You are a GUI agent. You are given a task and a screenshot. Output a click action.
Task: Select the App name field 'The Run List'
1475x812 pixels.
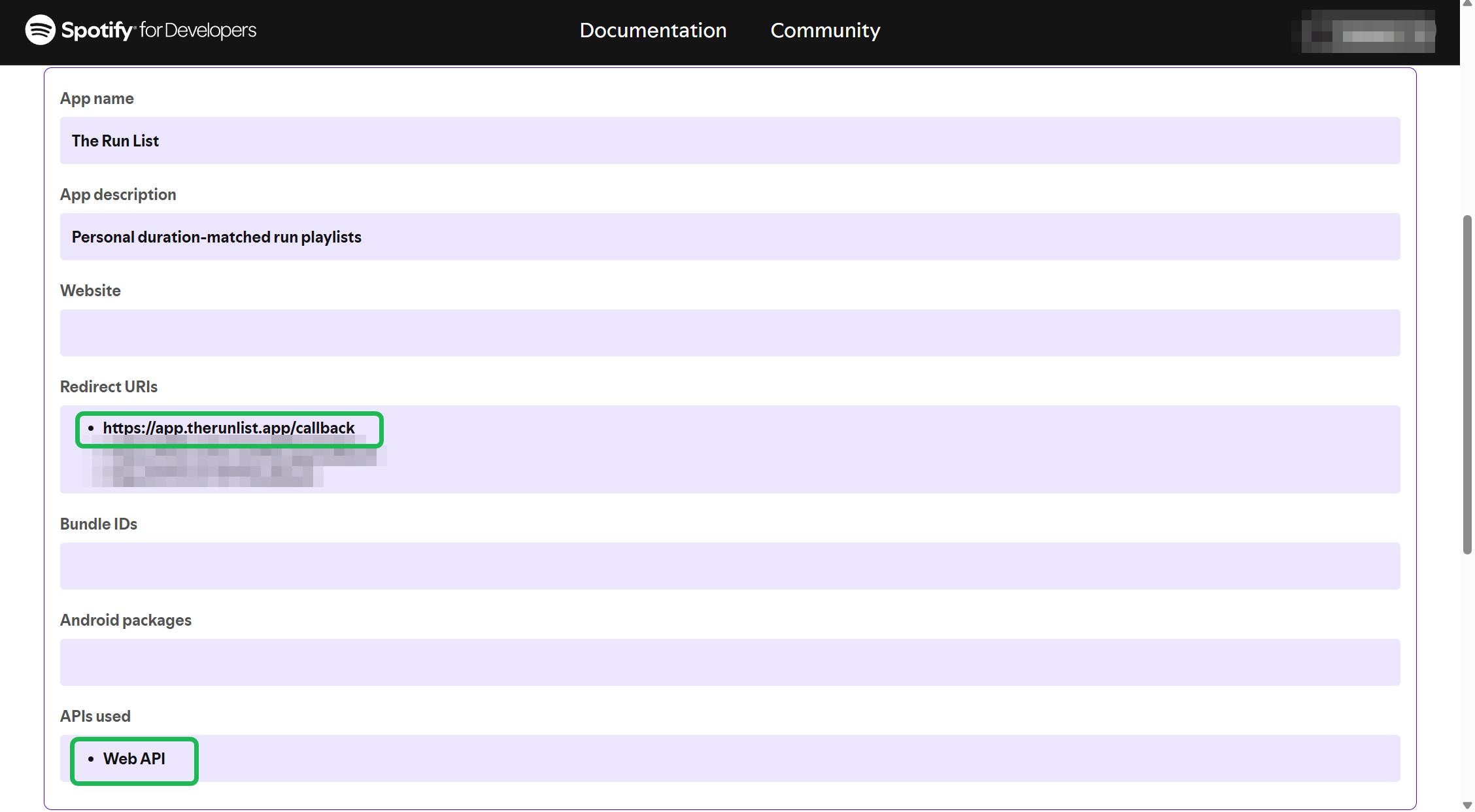click(x=730, y=141)
